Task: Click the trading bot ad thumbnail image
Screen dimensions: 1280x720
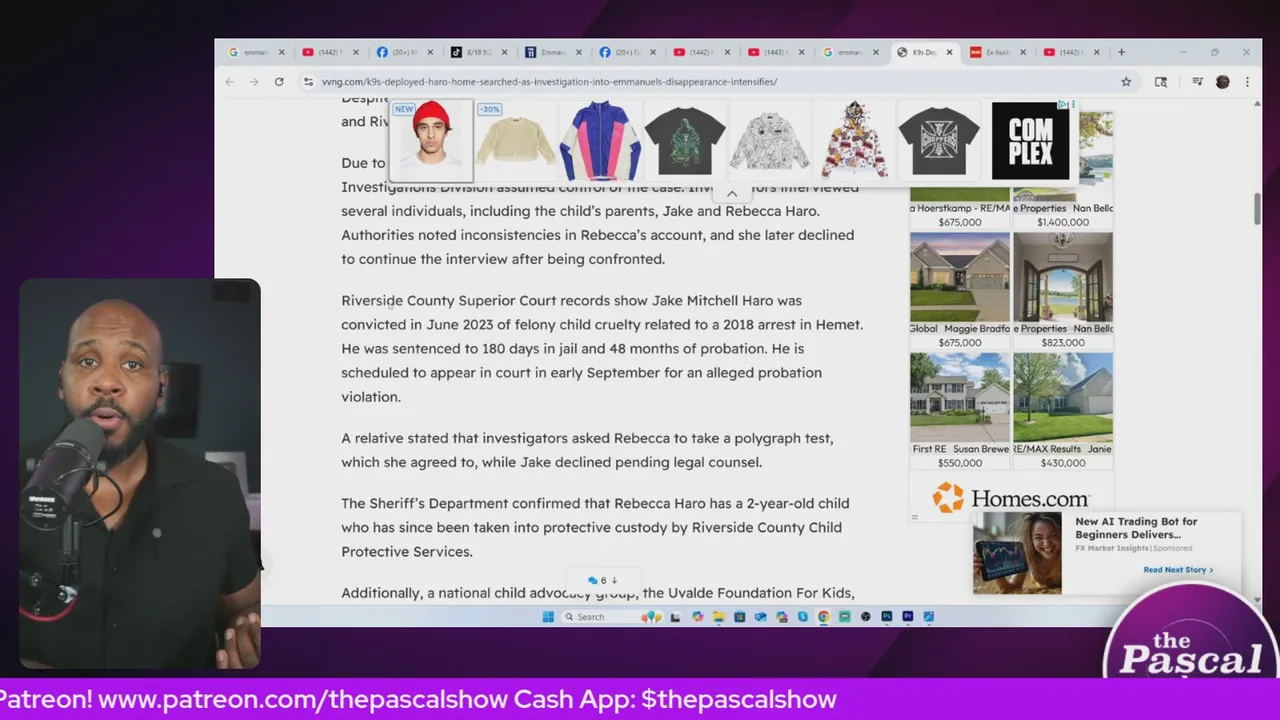Action: [1017, 553]
